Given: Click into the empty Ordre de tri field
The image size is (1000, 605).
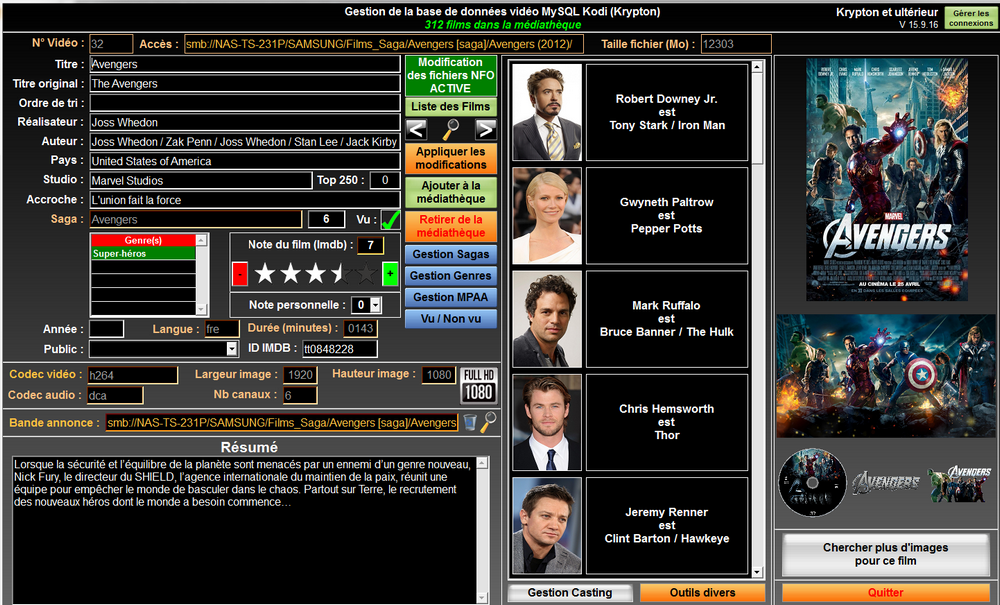Looking at the screenshot, I should (245, 103).
